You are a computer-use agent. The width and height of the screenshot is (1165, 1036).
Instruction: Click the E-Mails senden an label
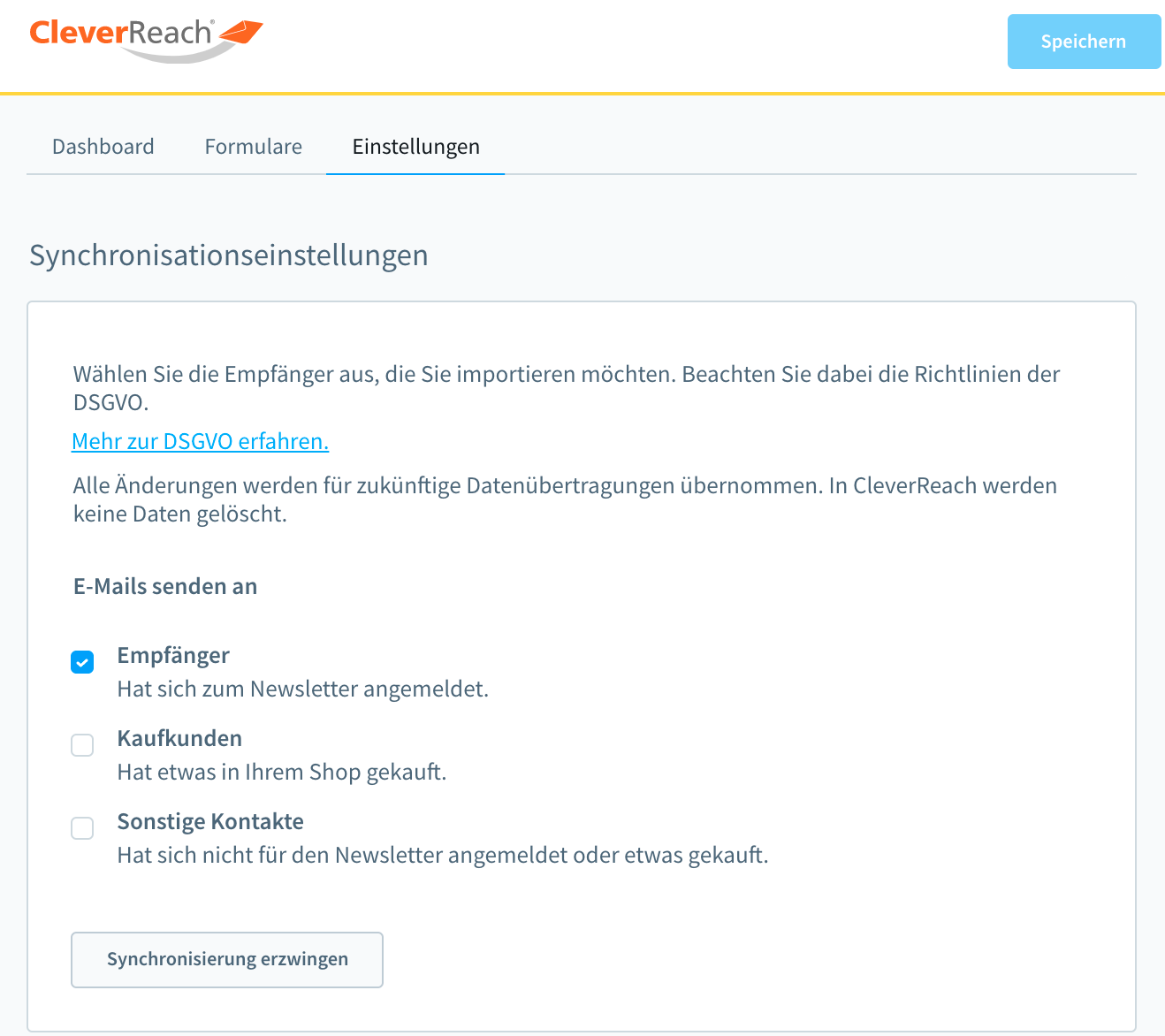click(x=165, y=586)
